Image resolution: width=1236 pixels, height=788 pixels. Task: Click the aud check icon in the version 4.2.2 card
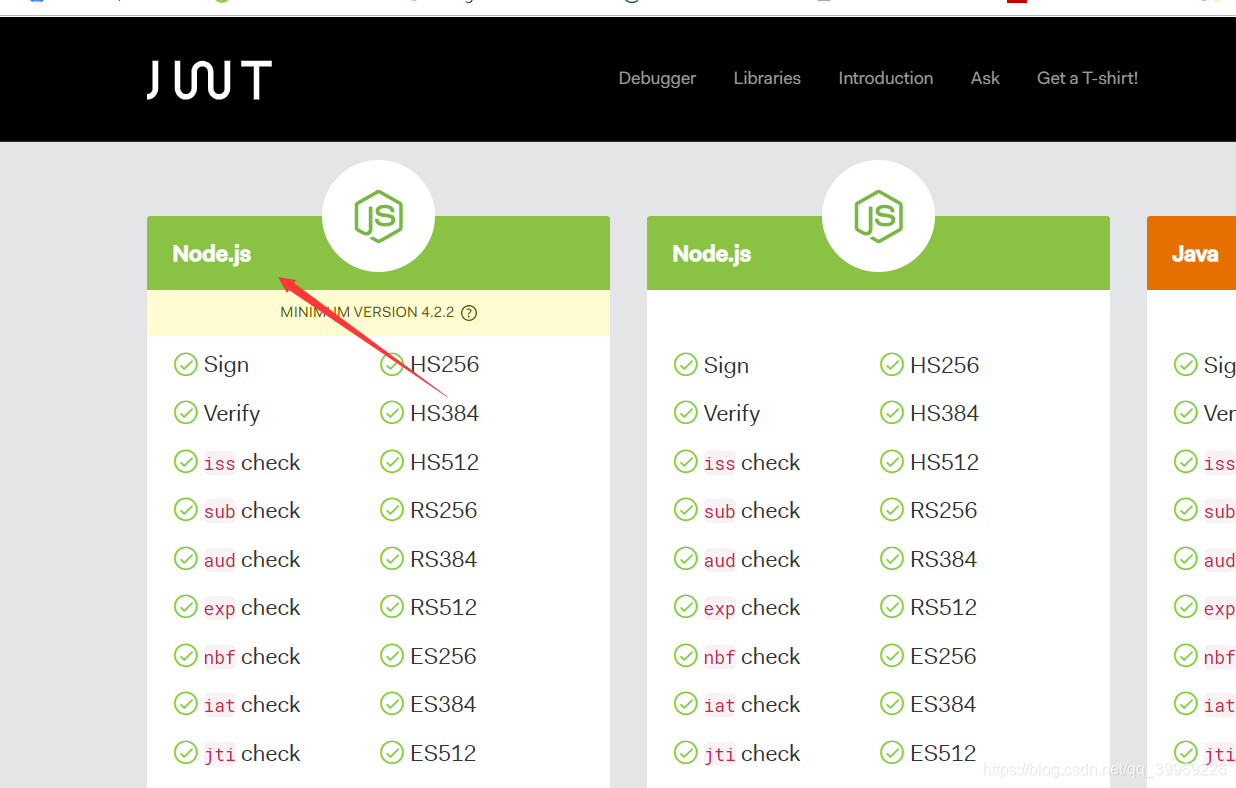tap(186, 559)
